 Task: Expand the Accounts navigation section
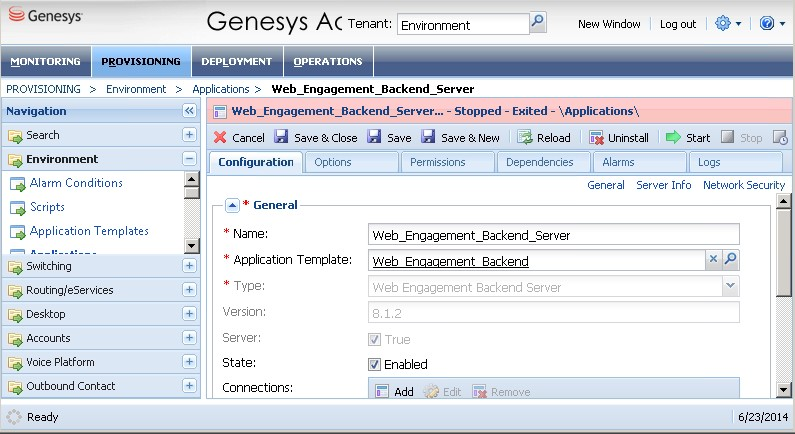[189, 337]
